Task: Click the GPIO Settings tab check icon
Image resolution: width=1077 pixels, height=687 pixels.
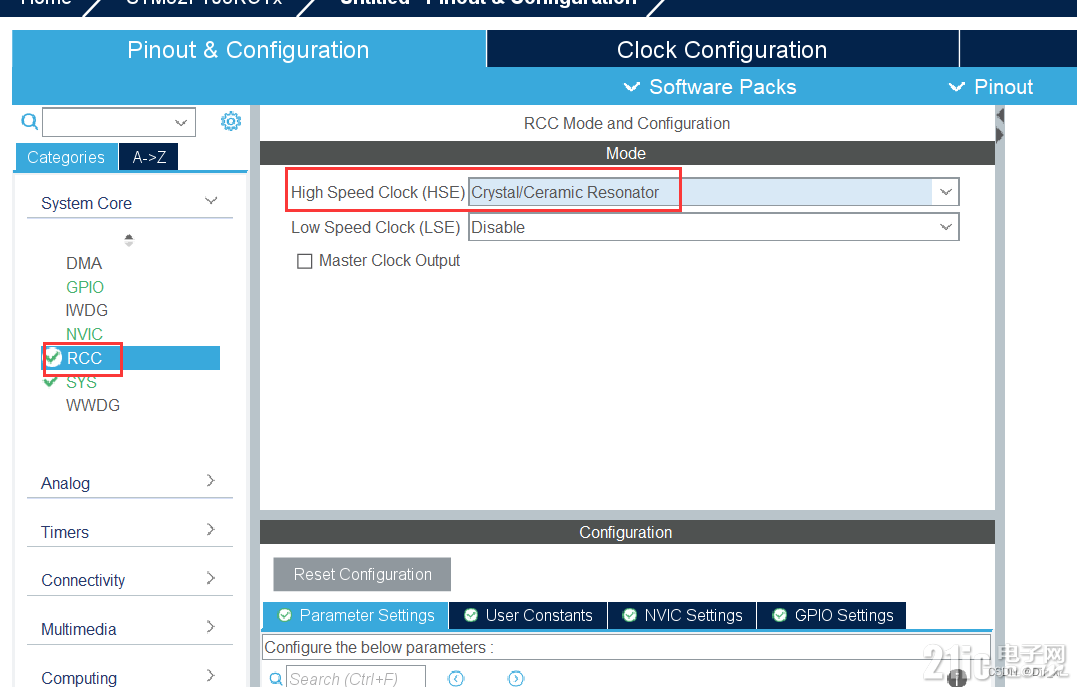Action: coord(780,616)
